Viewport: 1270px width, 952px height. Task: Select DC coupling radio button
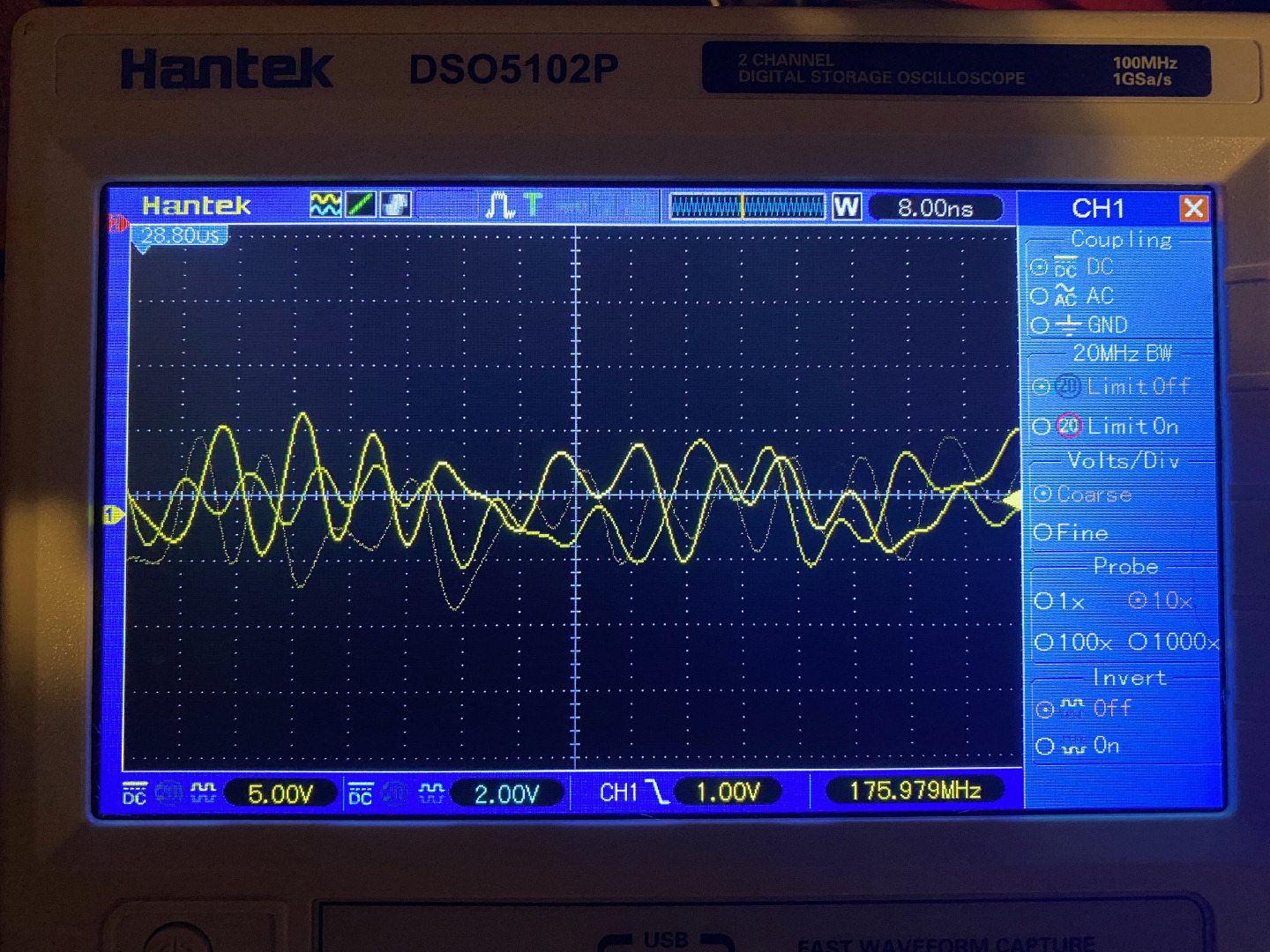tap(1040, 266)
